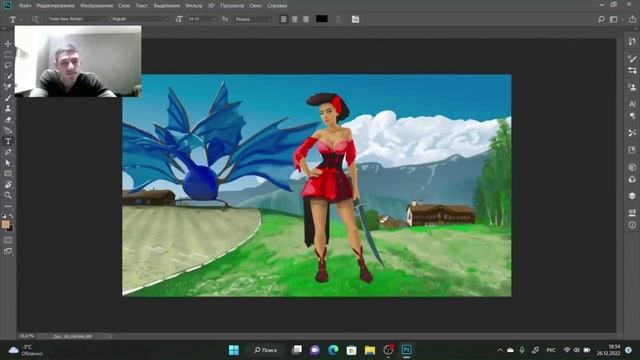
Task: Select the Clone Stamp tool
Action: [x=8, y=109]
